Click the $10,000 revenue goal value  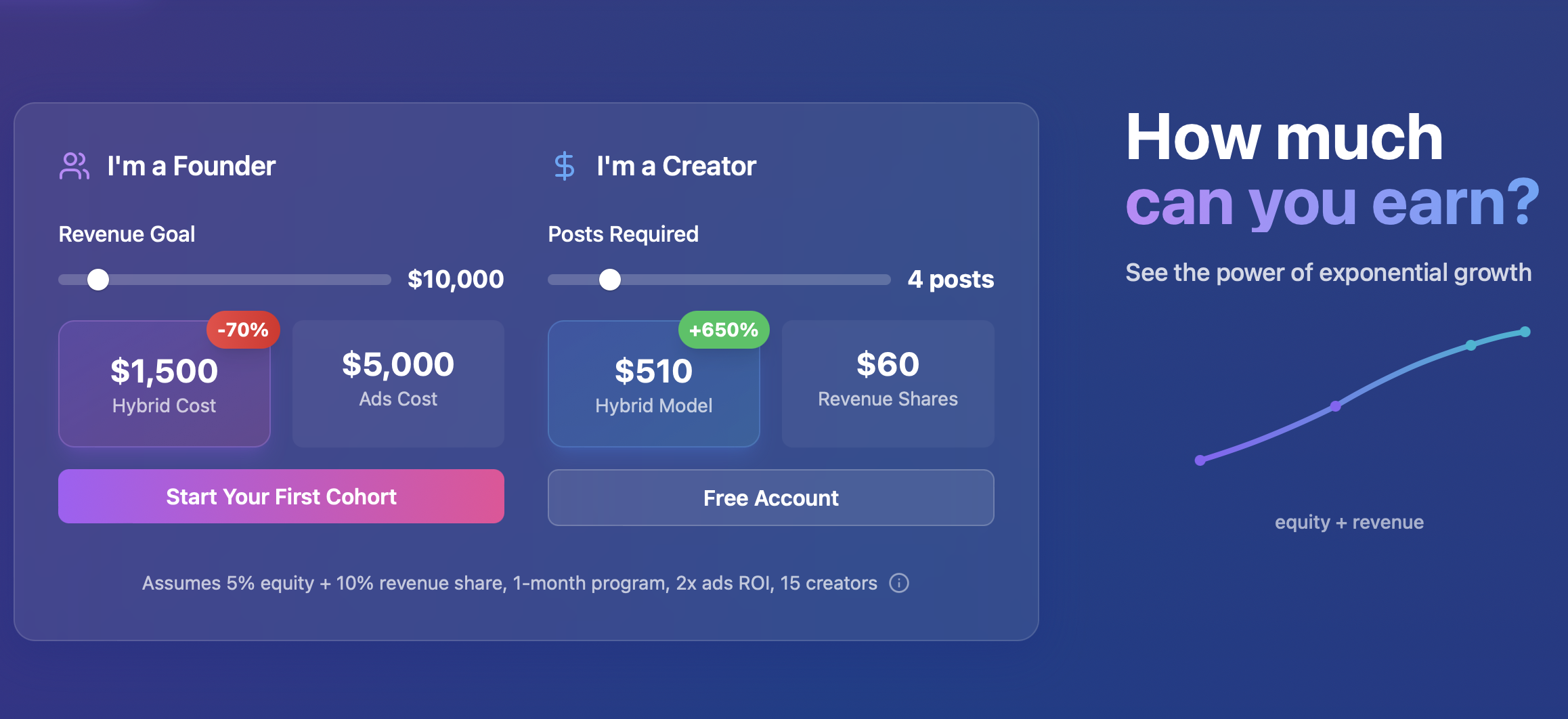point(456,278)
